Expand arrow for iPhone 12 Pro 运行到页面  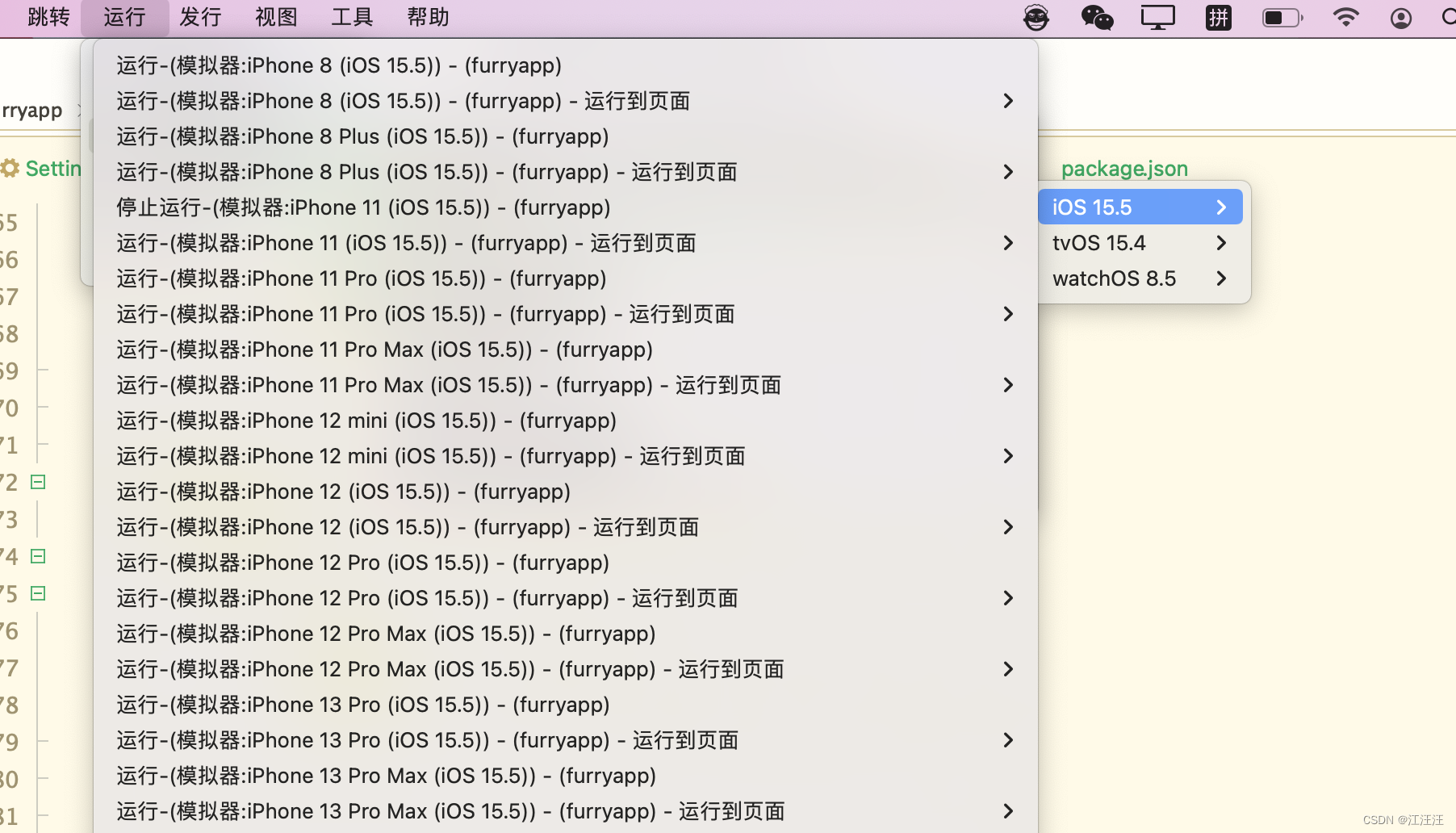(1008, 598)
